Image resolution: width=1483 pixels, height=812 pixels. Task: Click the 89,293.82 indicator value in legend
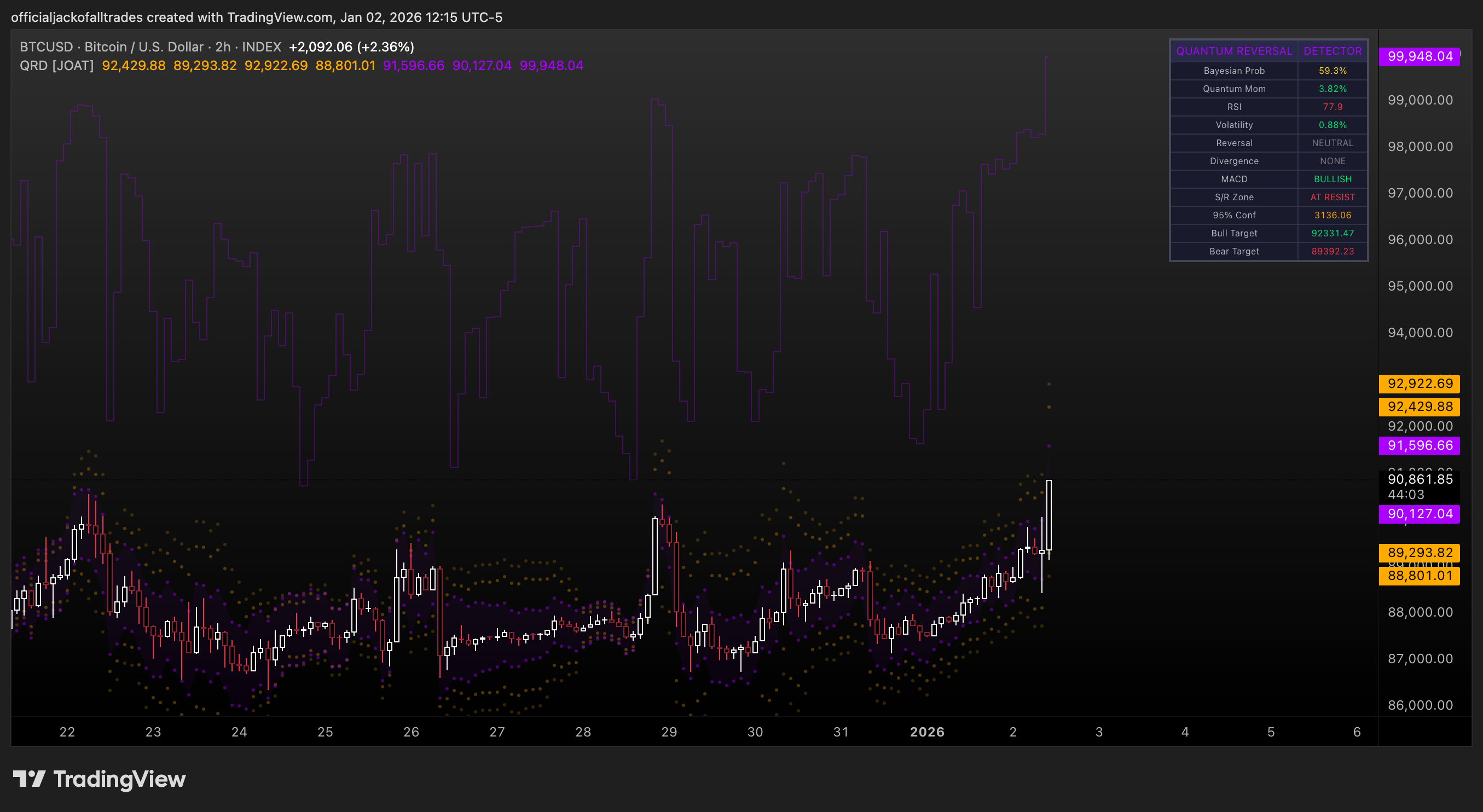click(x=205, y=66)
